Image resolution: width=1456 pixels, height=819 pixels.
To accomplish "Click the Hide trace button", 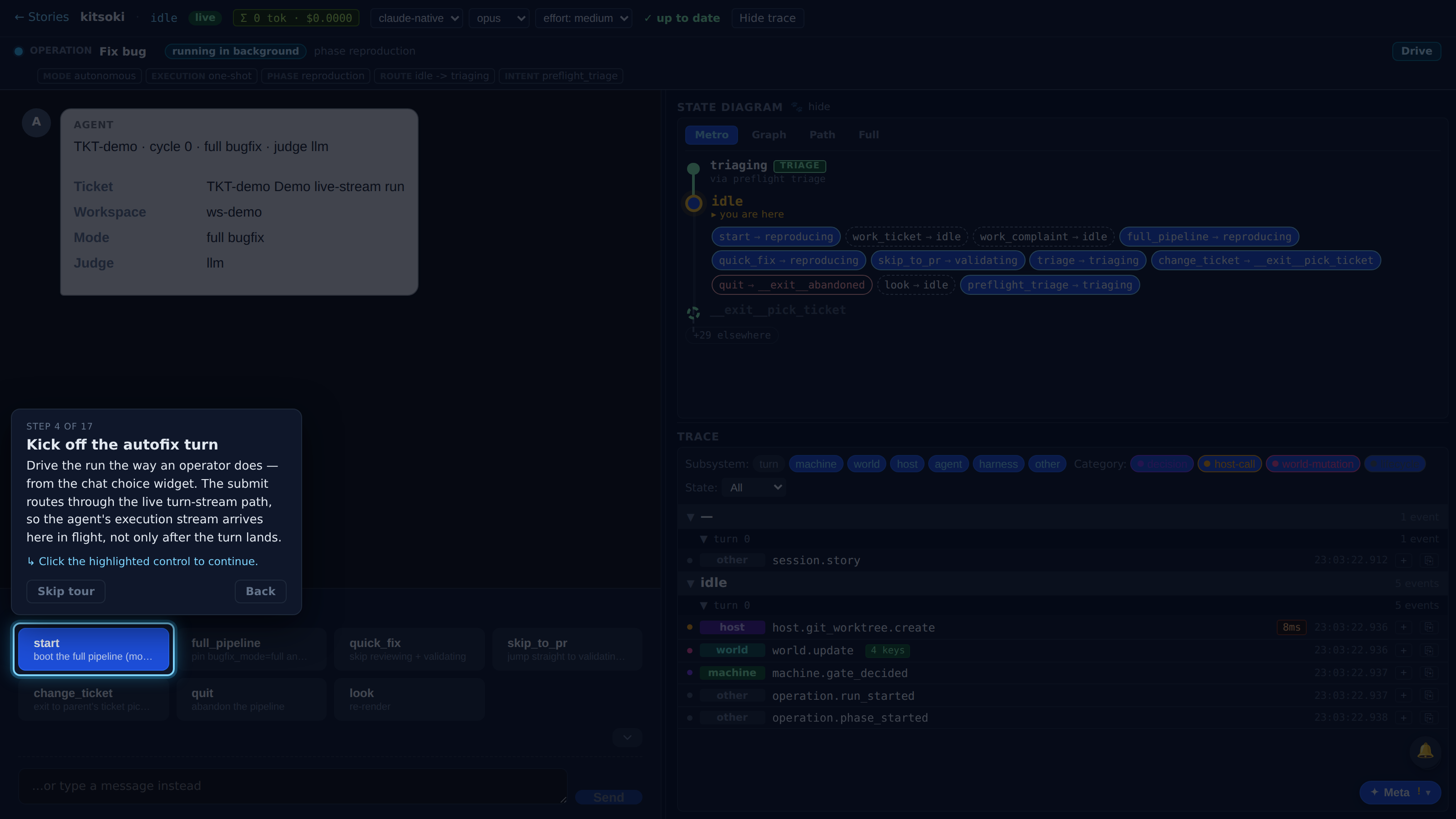I will [768, 18].
